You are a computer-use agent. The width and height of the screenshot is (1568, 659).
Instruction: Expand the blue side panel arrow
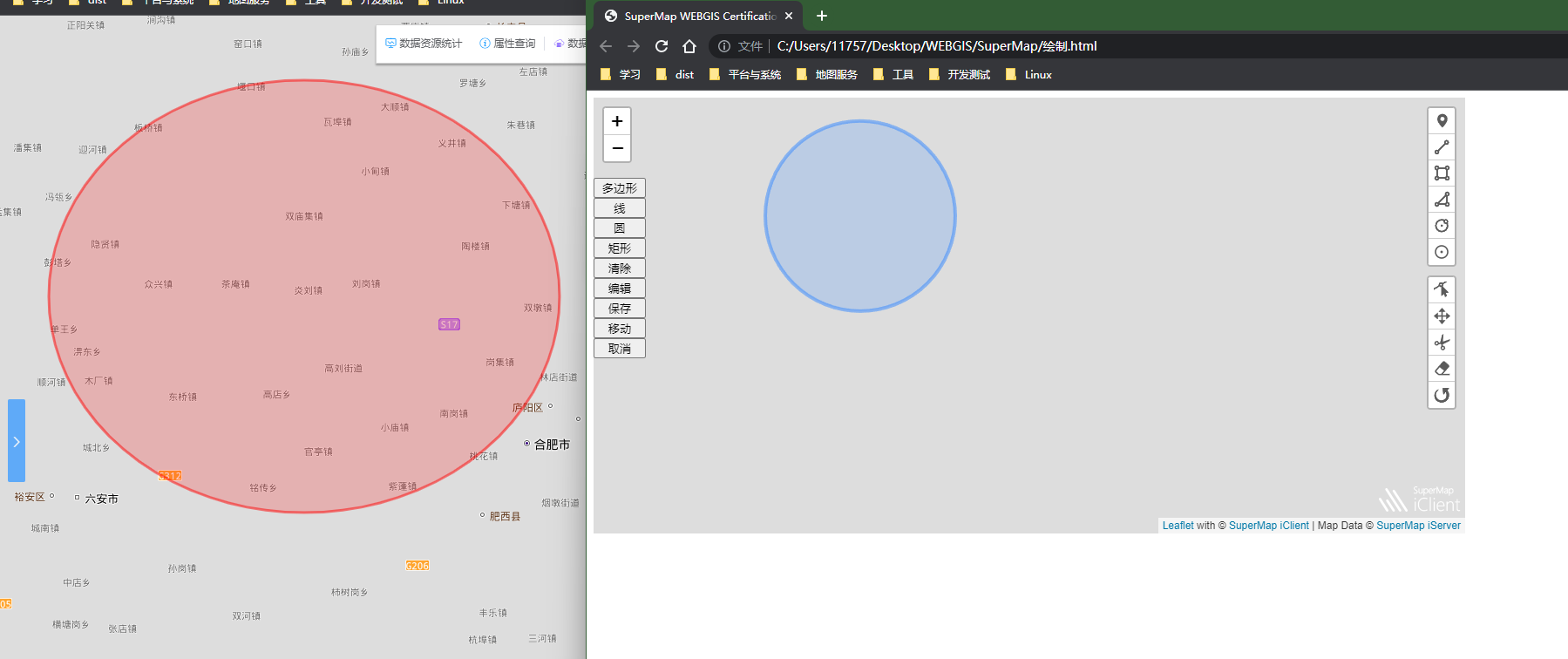click(x=17, y=441)
